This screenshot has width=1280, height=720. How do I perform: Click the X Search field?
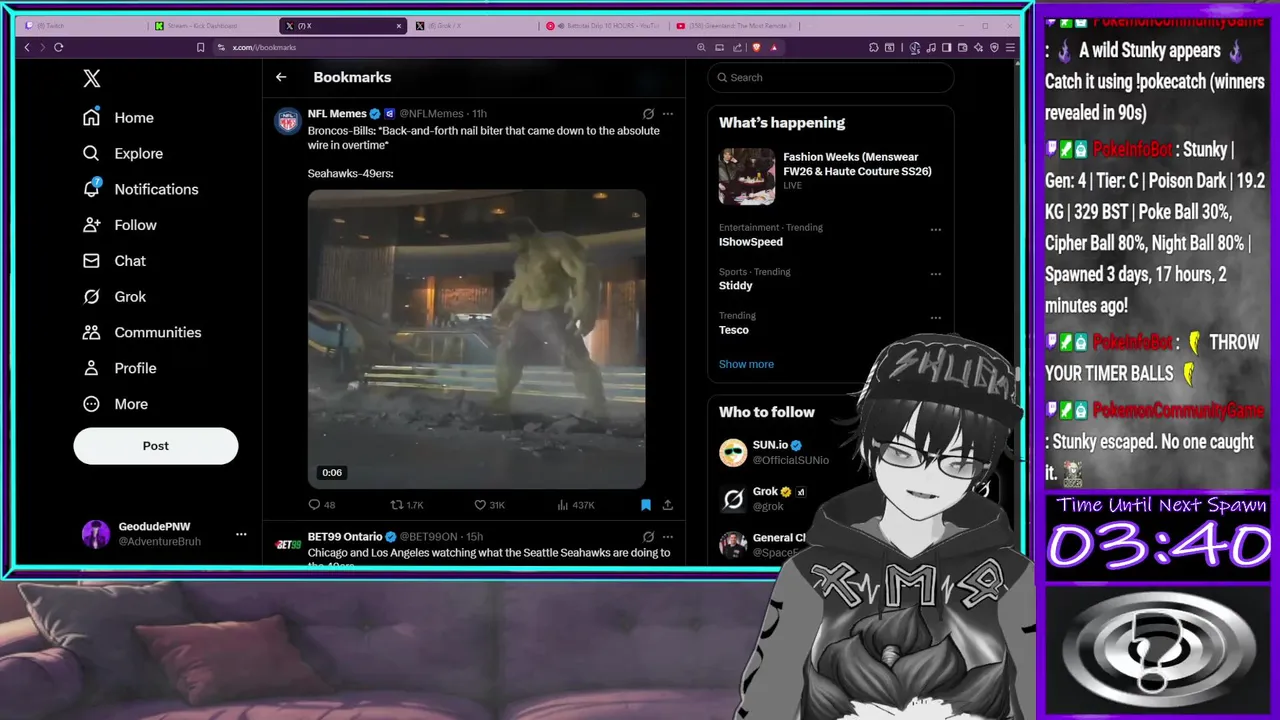(830, 77)
